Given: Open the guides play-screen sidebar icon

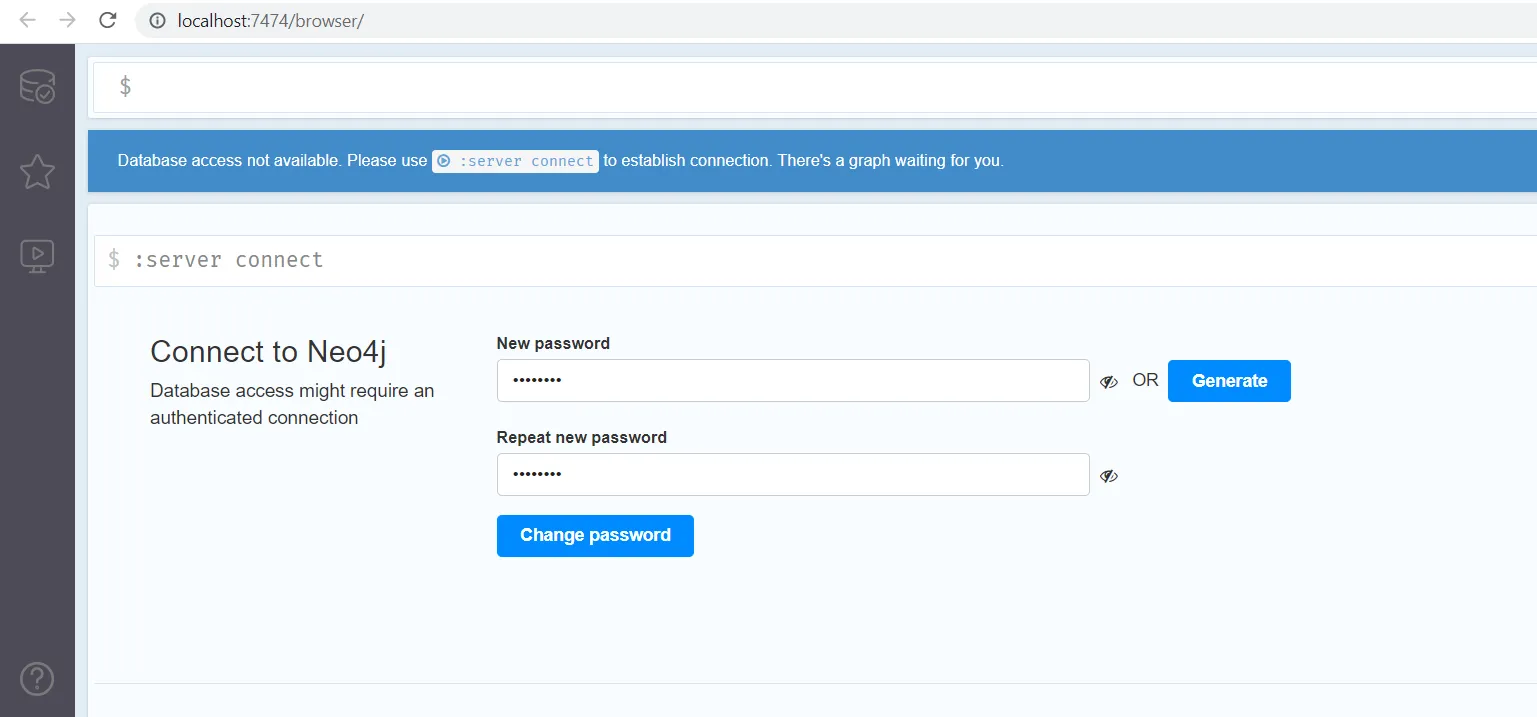Looking at the screenshot, I should [37, 257].
